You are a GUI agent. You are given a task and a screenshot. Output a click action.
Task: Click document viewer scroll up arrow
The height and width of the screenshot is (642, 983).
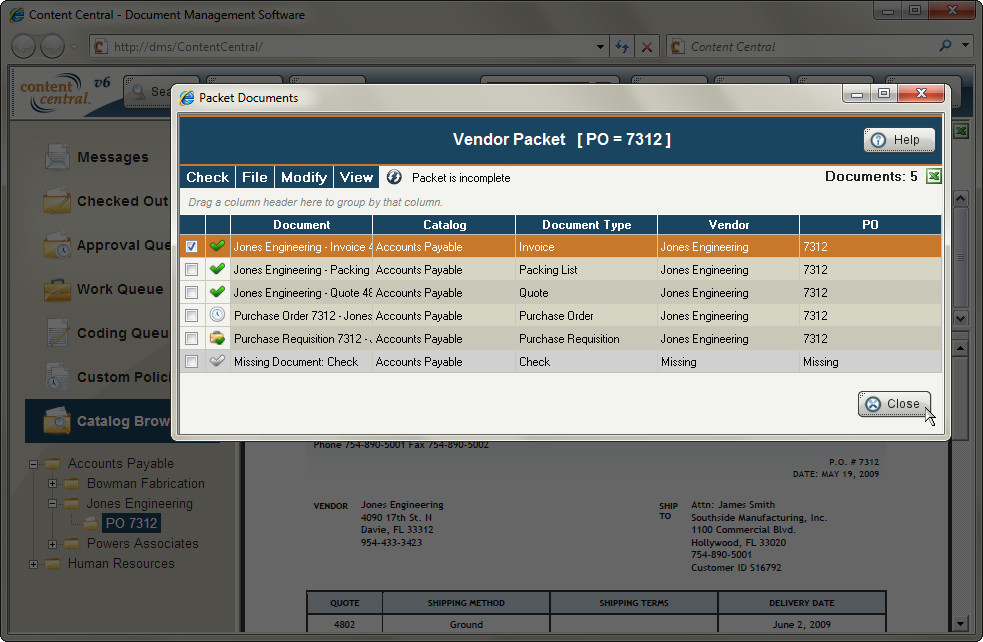[960, 347]
